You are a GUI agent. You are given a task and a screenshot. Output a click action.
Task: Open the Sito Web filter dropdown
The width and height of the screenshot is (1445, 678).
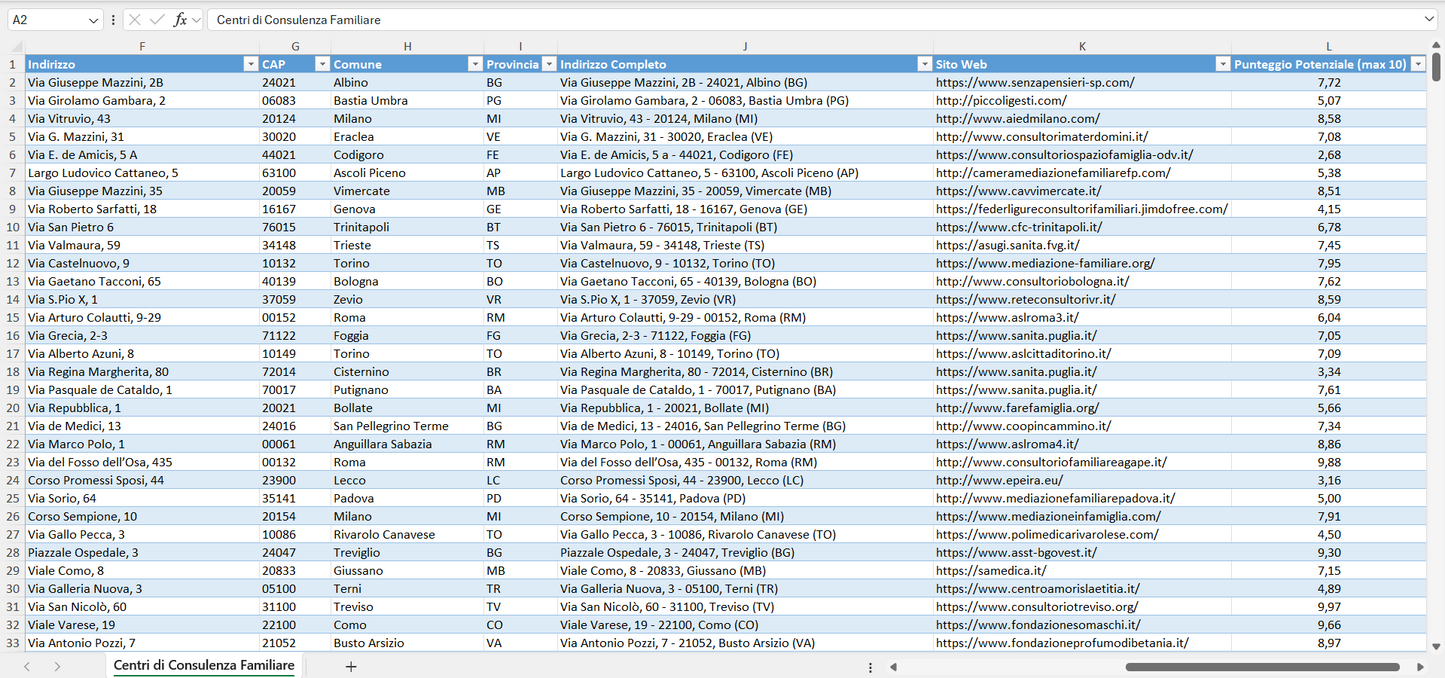tap(1222, 64)
